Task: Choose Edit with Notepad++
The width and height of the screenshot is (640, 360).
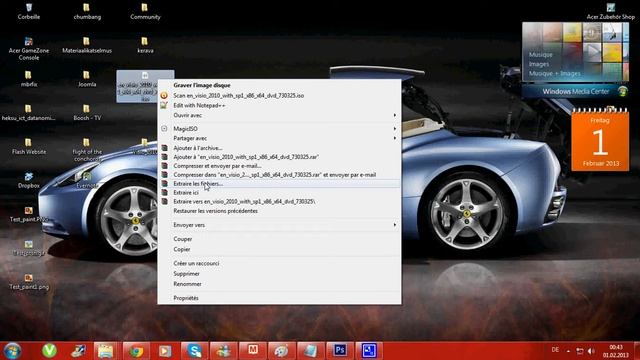Action: tap(279, 105)
